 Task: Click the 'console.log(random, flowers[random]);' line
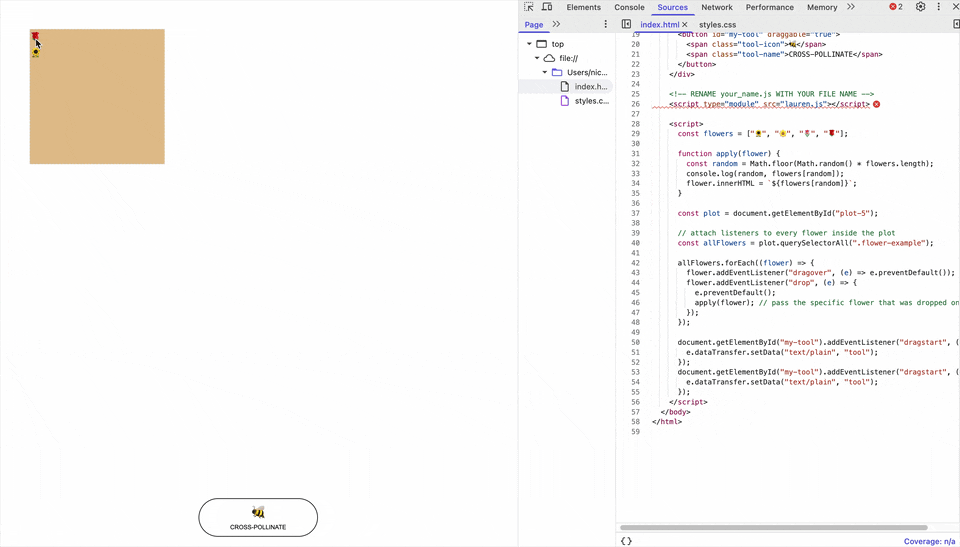coord(765,173)
